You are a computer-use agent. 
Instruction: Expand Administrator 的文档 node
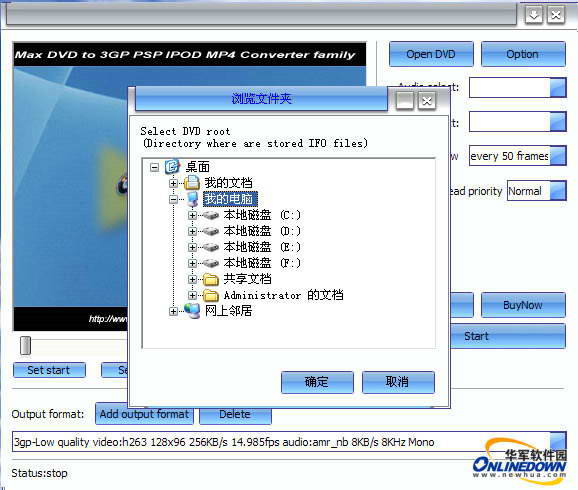[x=192, y=295]
